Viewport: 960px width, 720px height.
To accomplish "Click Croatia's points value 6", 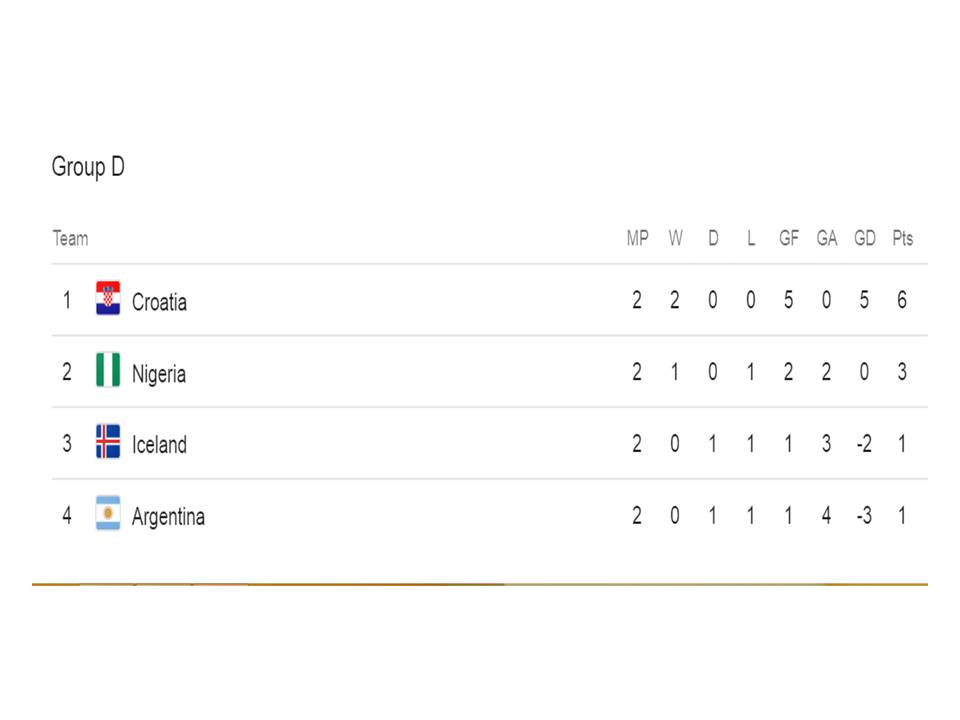I will tap(902, 300).
